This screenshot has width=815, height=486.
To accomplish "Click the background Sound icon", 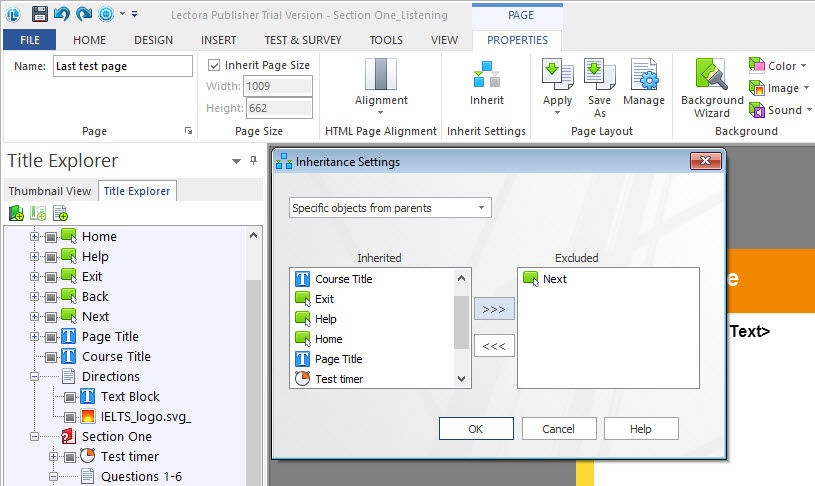I will [x=756, y=110].
